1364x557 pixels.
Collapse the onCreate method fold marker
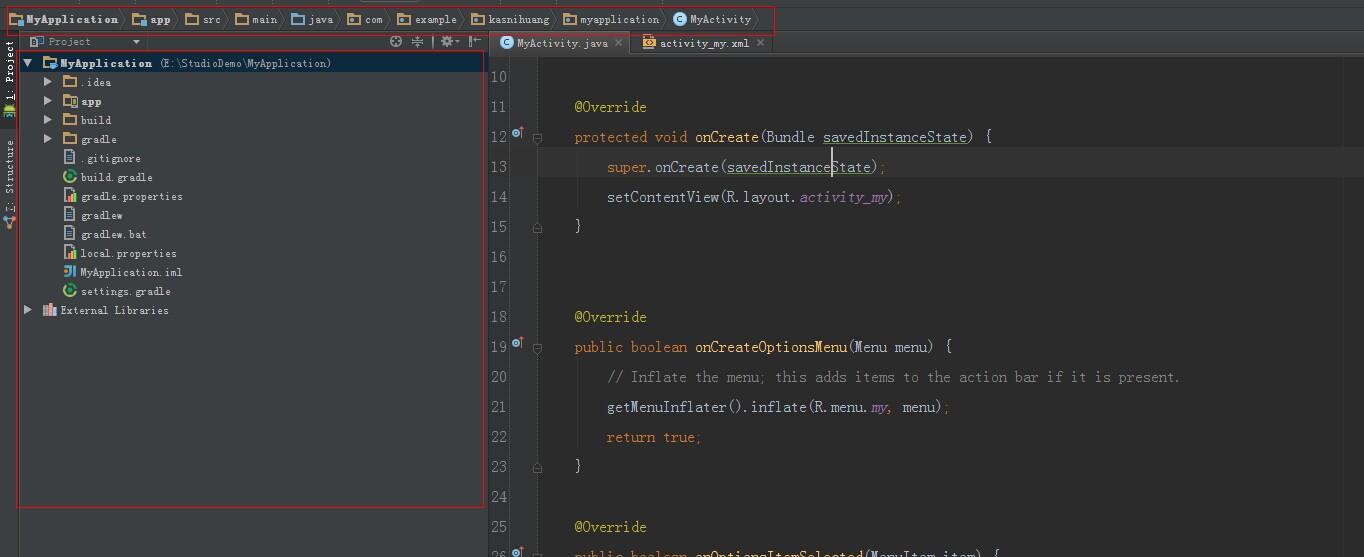pos(537,138)
